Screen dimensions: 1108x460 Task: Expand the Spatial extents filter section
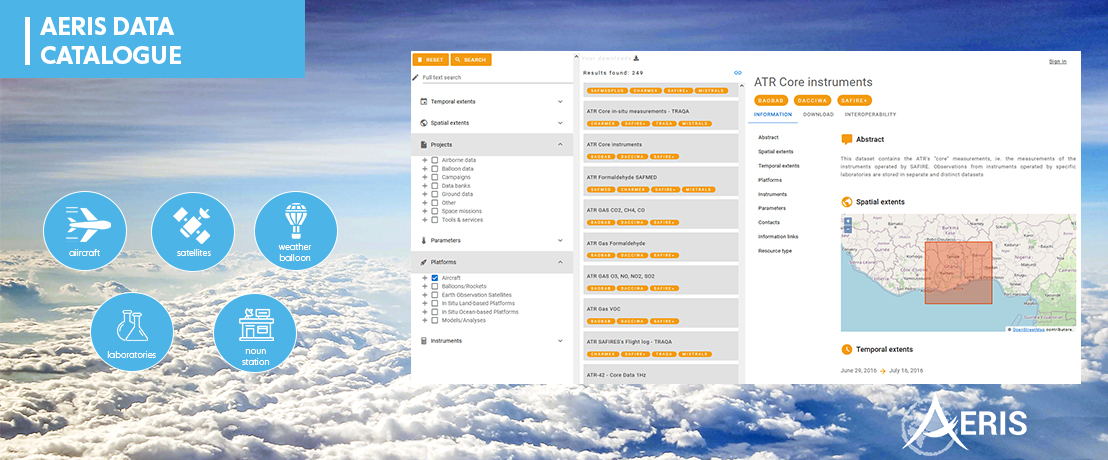pyautogui.click(x=560, y=123)
